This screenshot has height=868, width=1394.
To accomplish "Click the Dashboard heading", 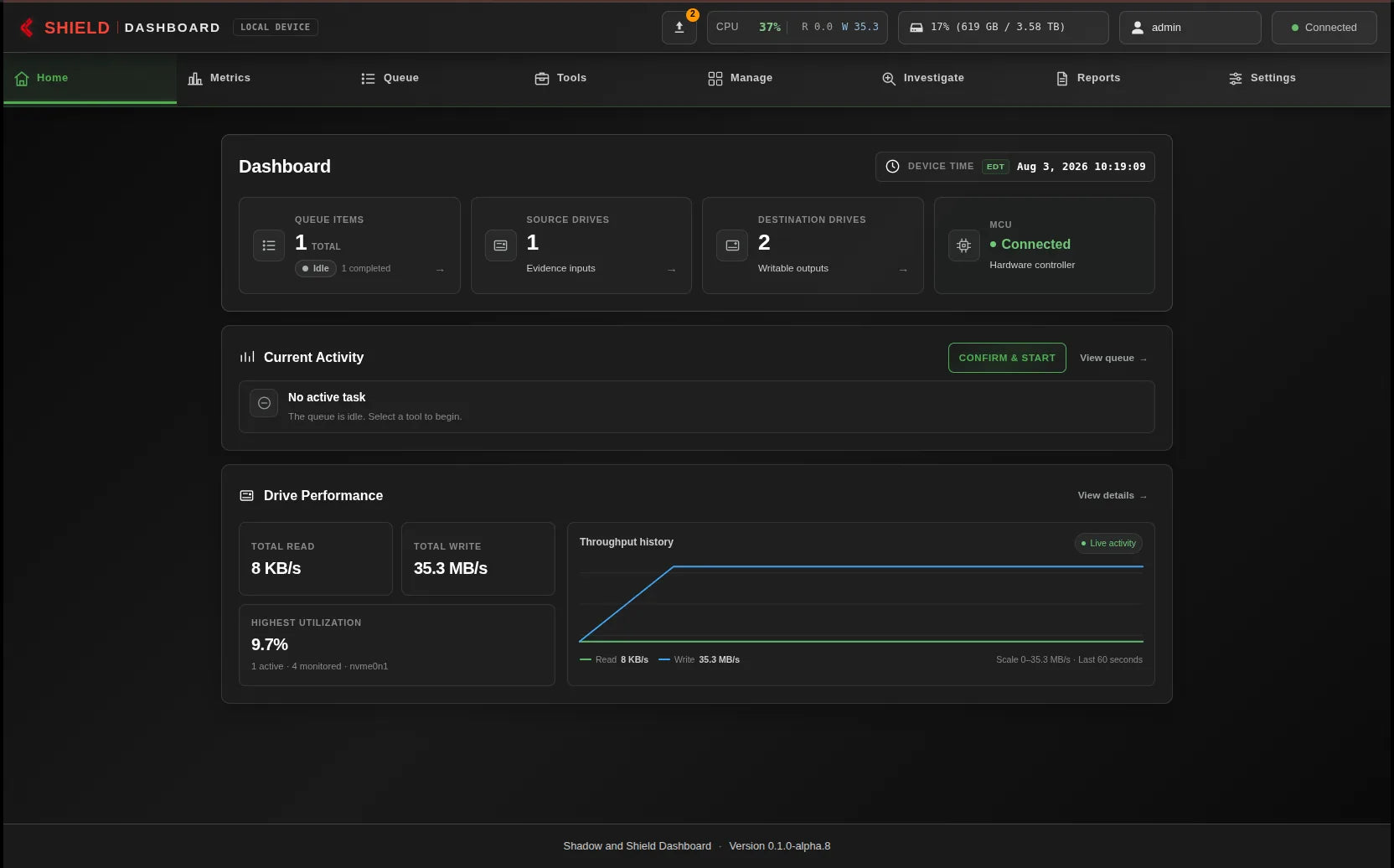I will tap(285, 167).
